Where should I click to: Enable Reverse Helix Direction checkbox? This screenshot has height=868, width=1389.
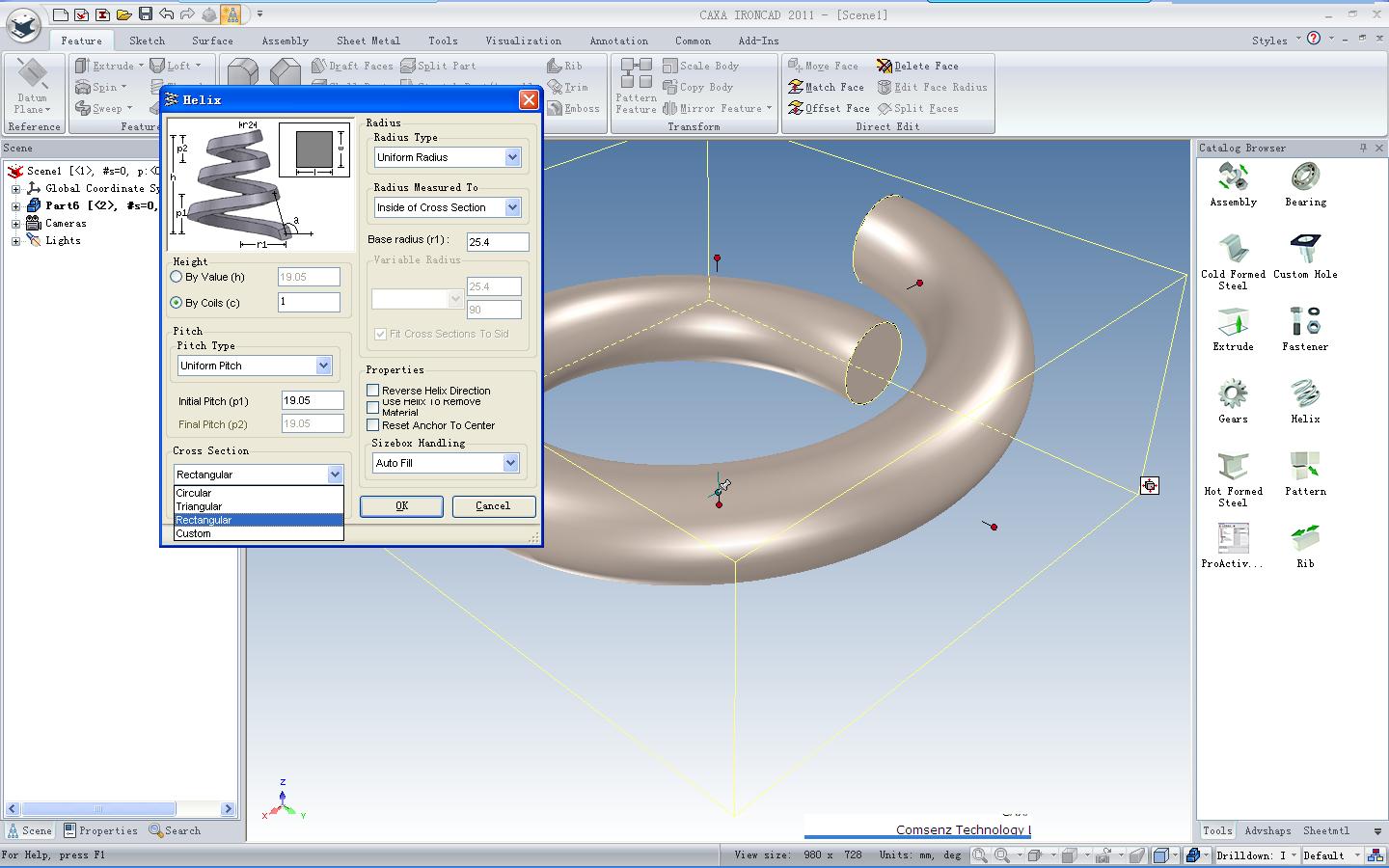pyautogui.click(x=373, y=391)
